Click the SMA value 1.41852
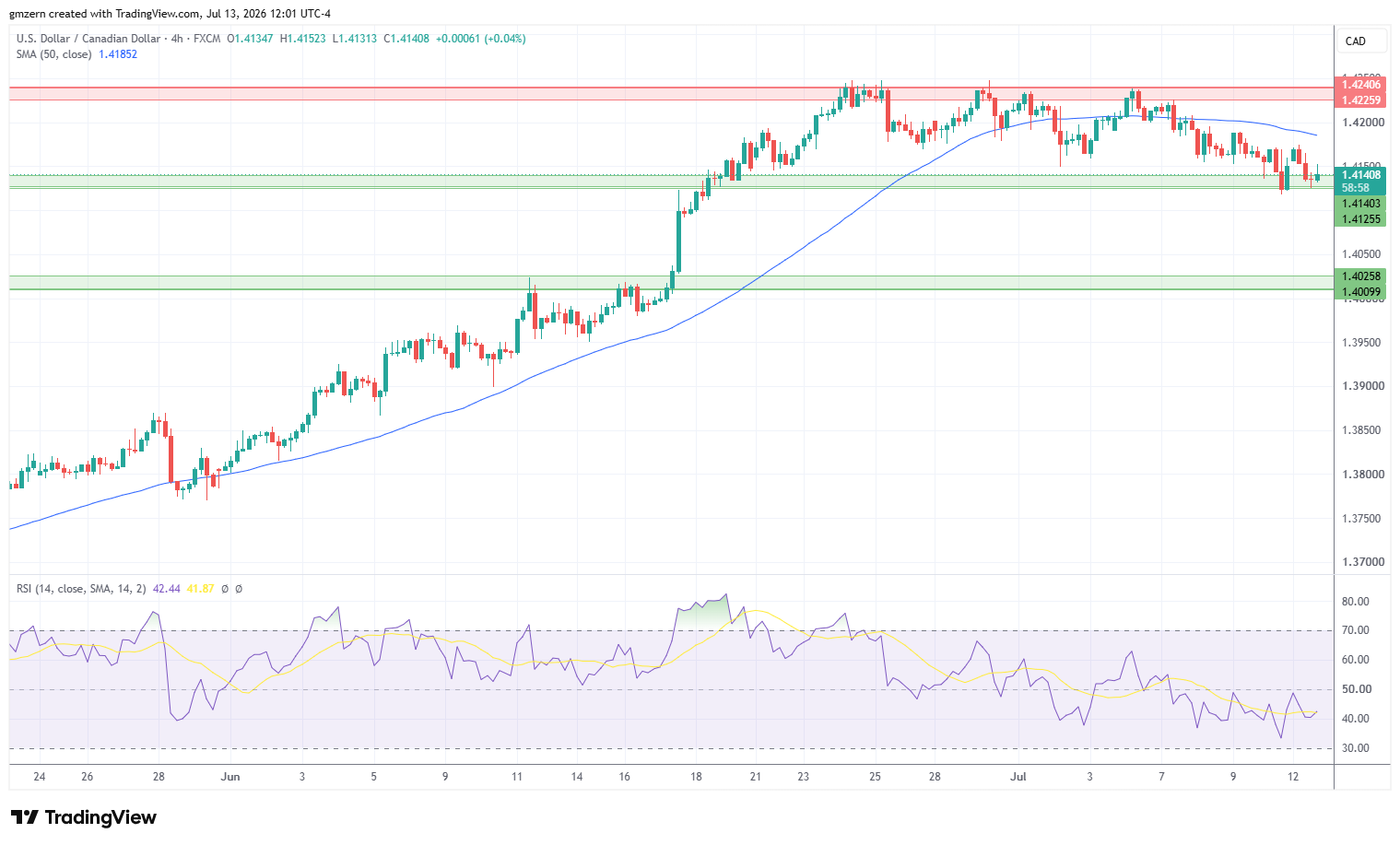 [118, 54]
